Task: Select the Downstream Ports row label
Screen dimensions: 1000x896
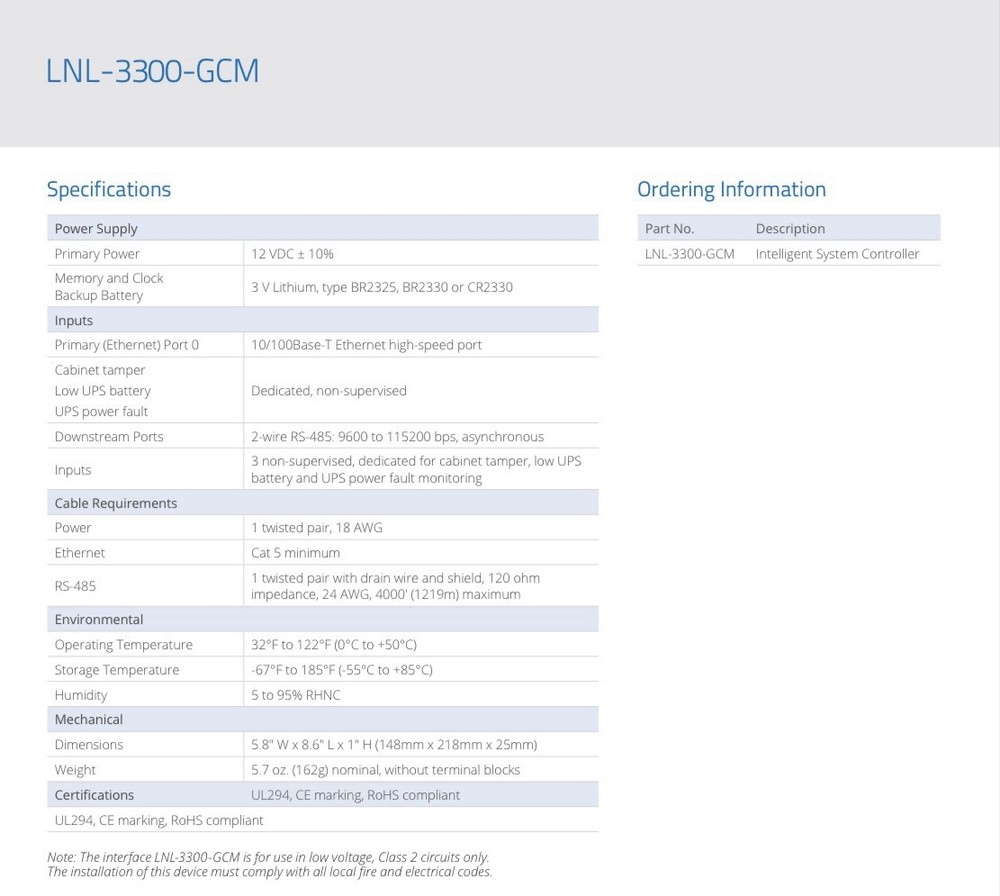Action: (108, 437)
